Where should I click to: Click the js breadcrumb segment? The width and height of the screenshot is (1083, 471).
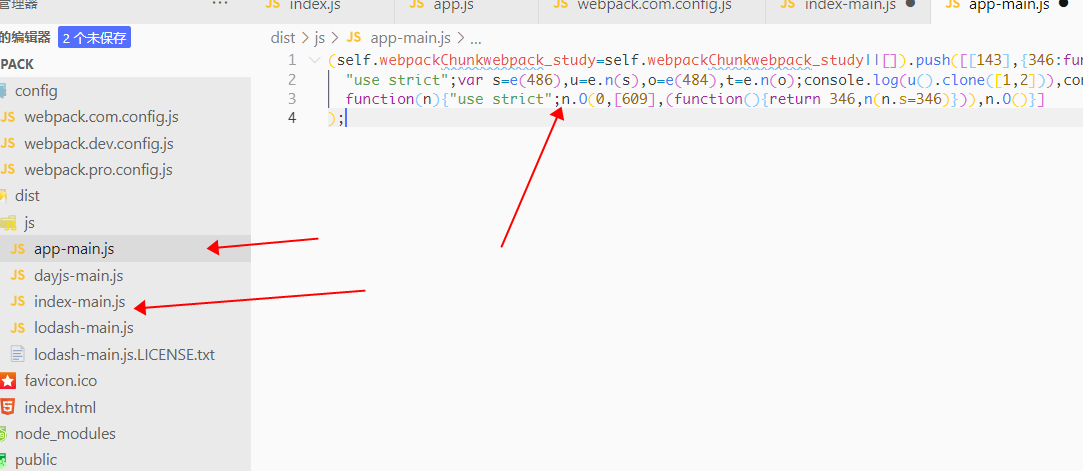coord(320,37)
